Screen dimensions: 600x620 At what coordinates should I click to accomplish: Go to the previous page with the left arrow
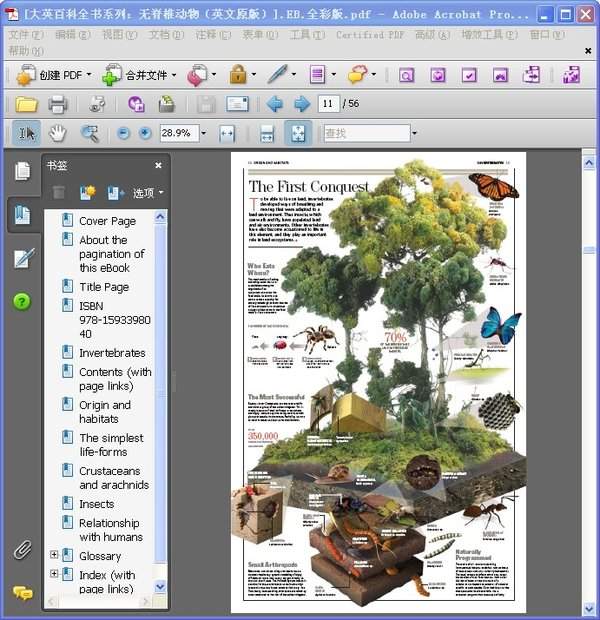tap(274, 104)
